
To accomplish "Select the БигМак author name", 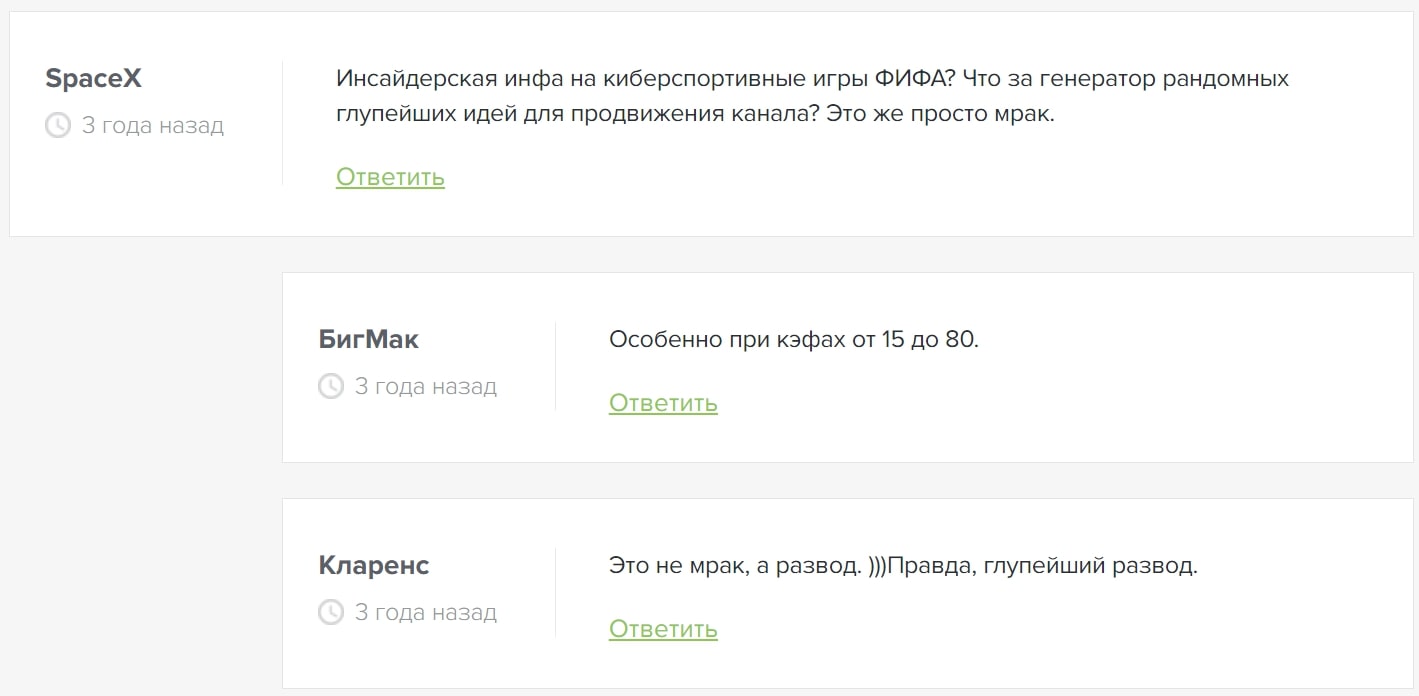I will (x=369, y=340).
